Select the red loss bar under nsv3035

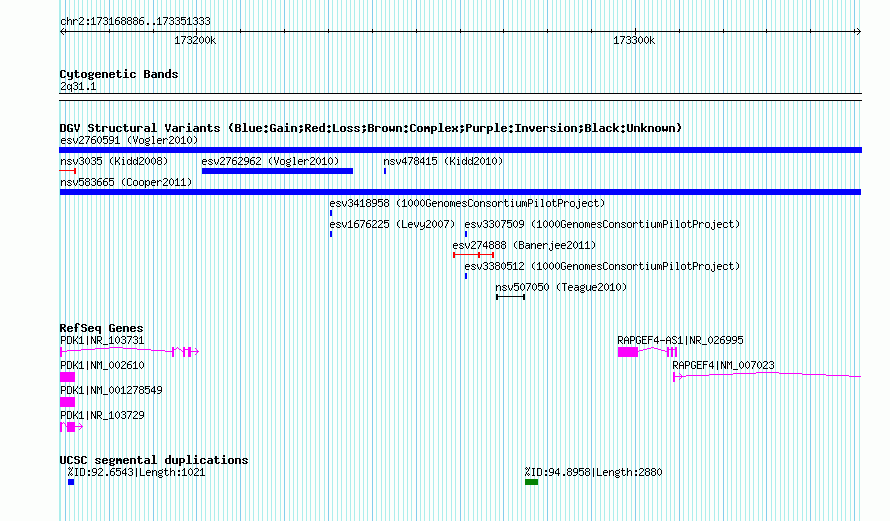[x=68, y=171]
